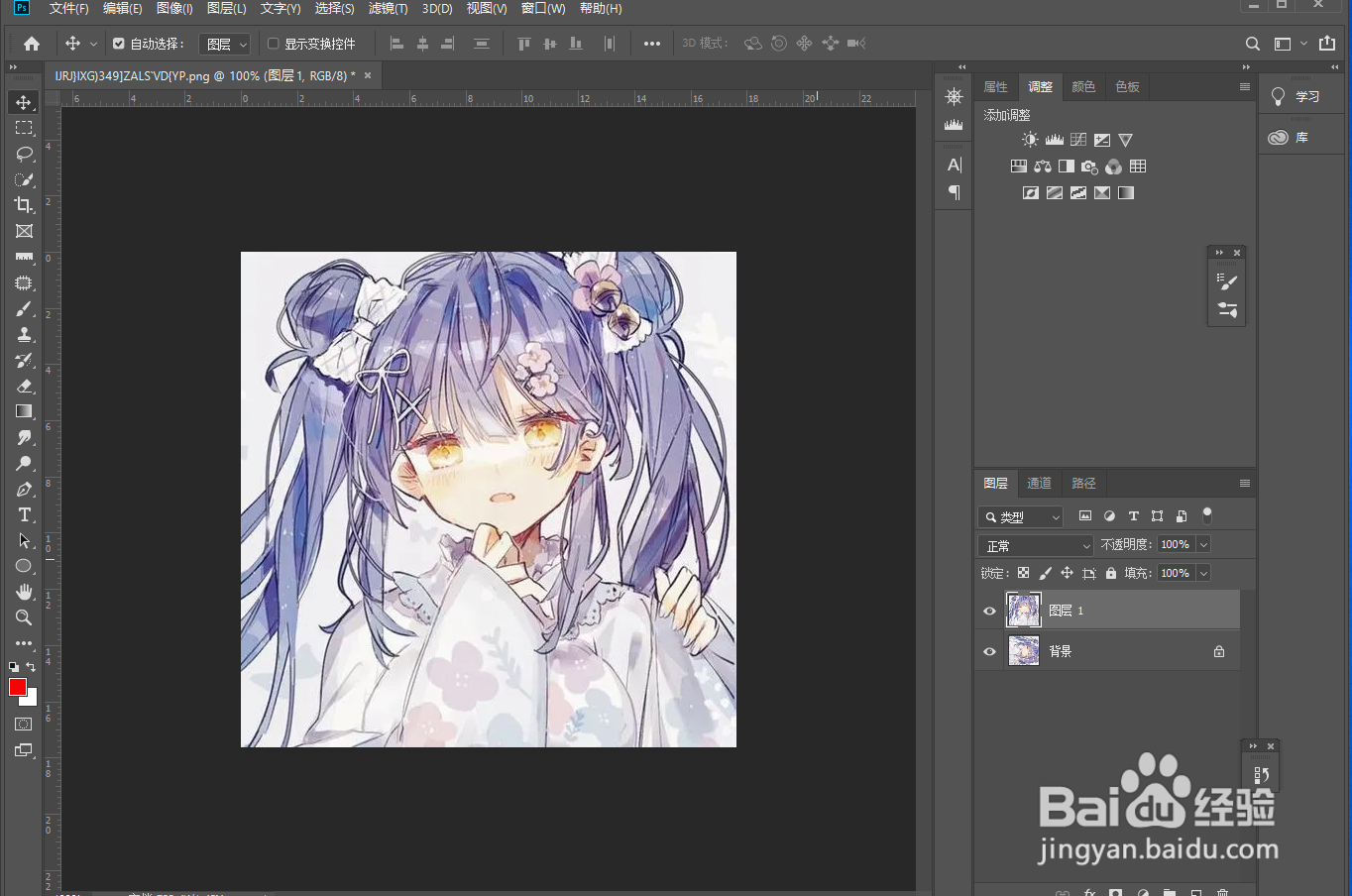Select the Ellipse shape tool
Screen dimensions: 1352x896
tap(24, 566)
